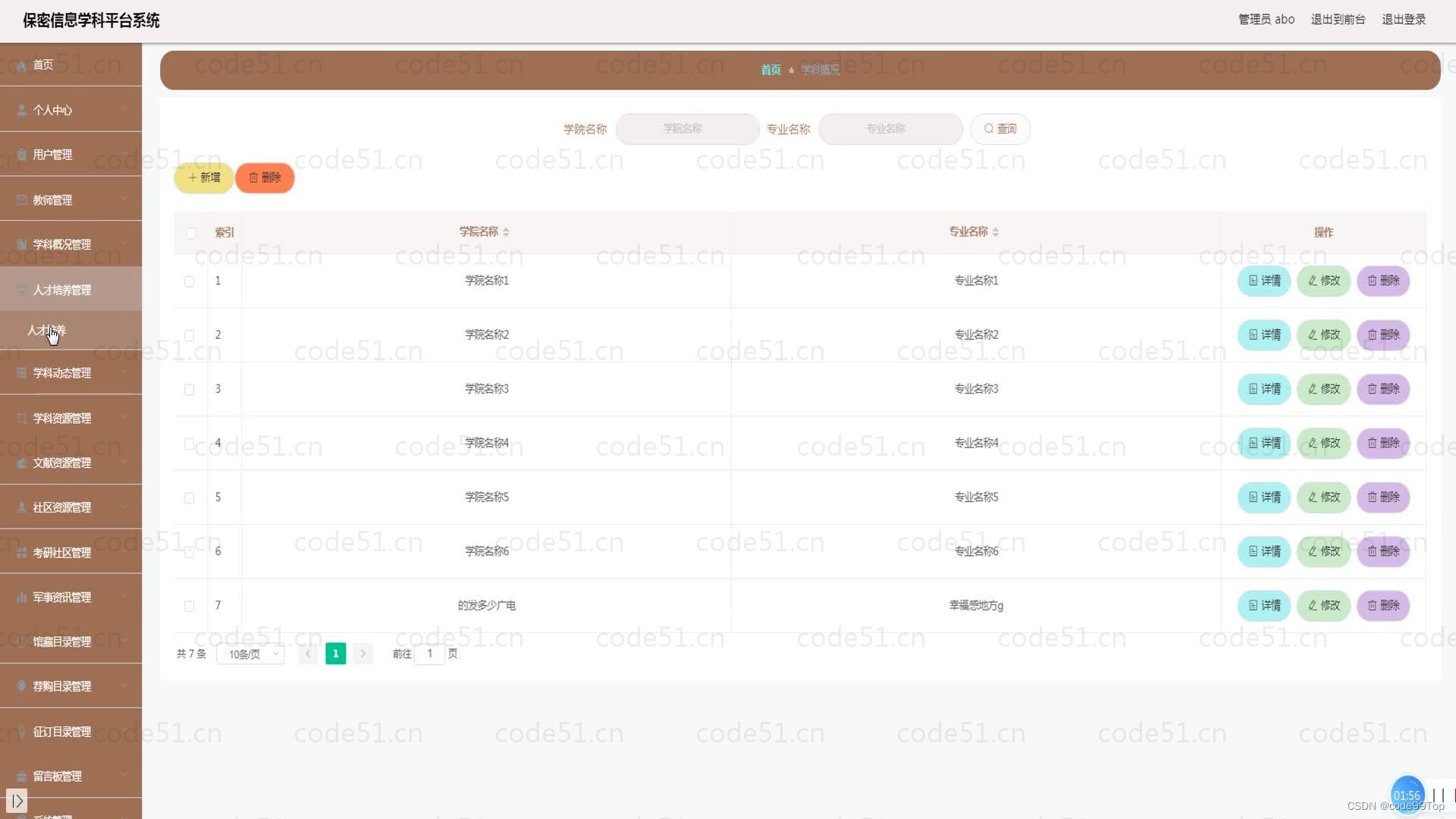Sort by 专业名称 column arrows

996,232
